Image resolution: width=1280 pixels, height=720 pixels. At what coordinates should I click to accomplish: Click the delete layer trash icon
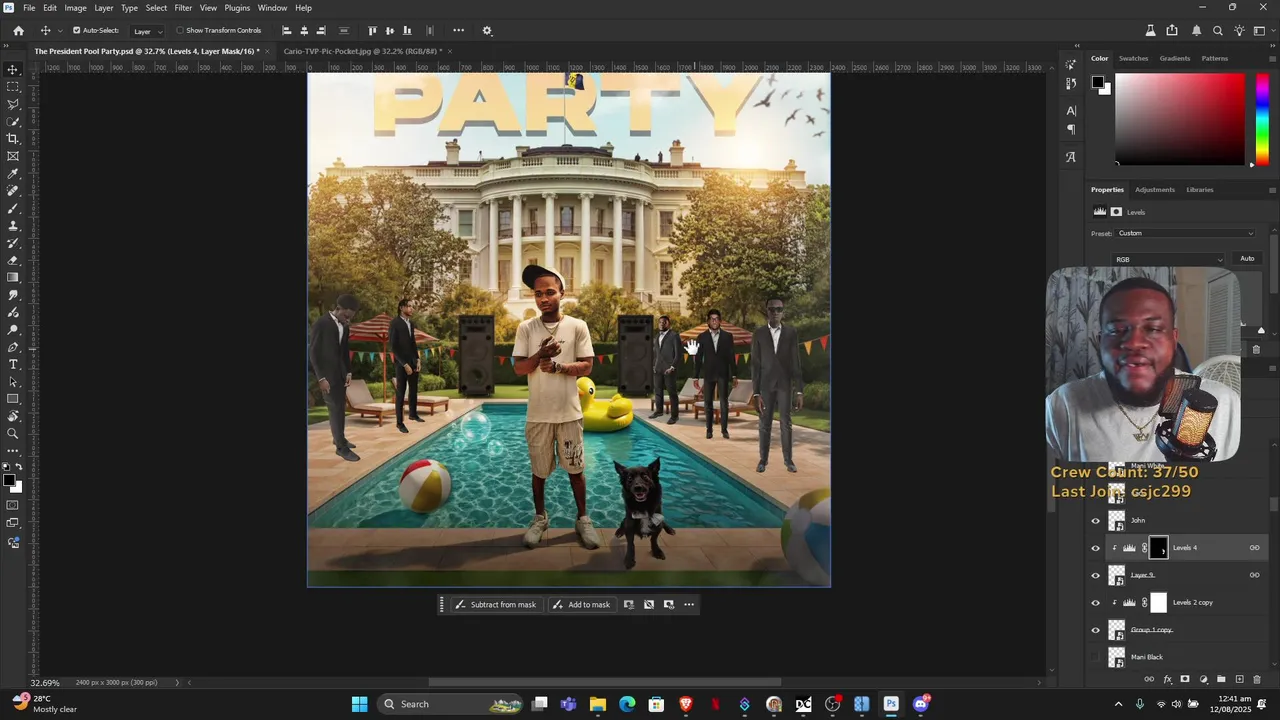[x=1257, y=679]
